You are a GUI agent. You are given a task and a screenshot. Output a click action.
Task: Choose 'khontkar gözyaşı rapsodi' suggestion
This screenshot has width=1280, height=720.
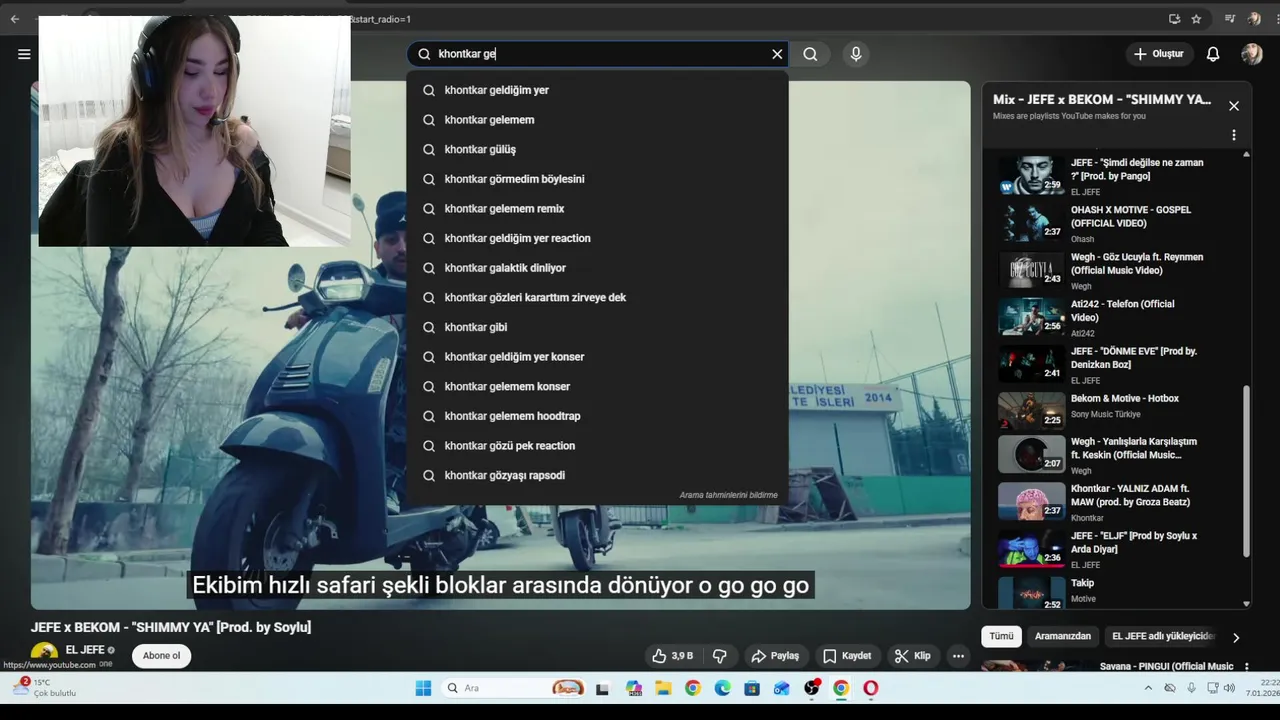pos(597,475)
